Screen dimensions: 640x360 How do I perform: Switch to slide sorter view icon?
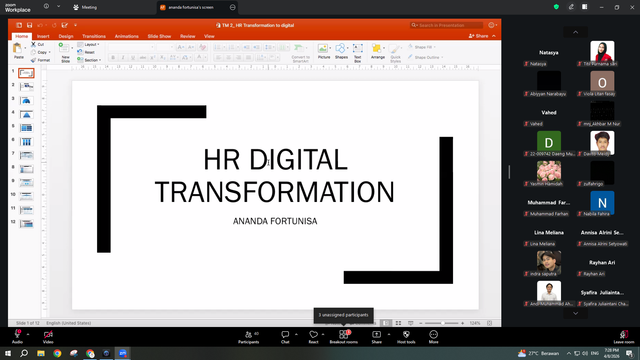[398, 323]
